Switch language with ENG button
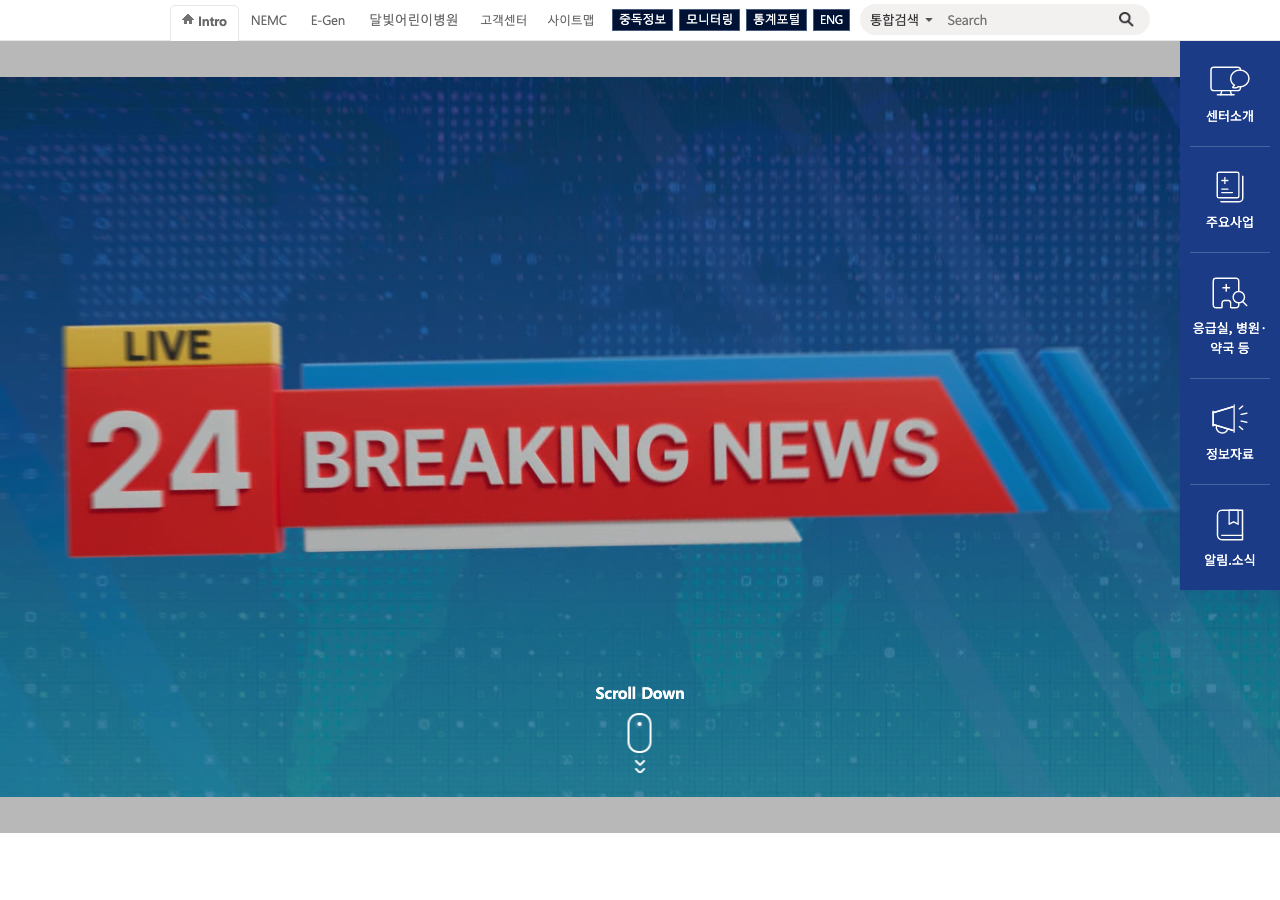1280x900 pixels. coord(831,20)
